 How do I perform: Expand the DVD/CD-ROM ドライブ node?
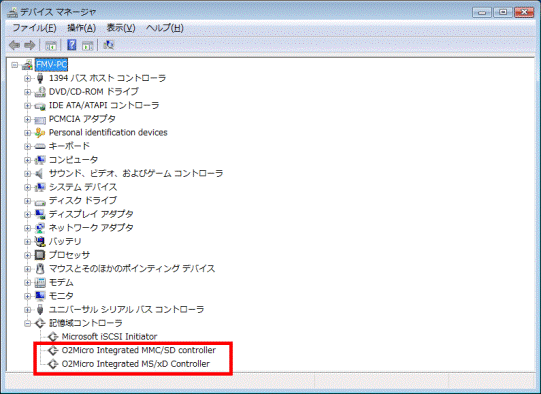tap(27, 92)
